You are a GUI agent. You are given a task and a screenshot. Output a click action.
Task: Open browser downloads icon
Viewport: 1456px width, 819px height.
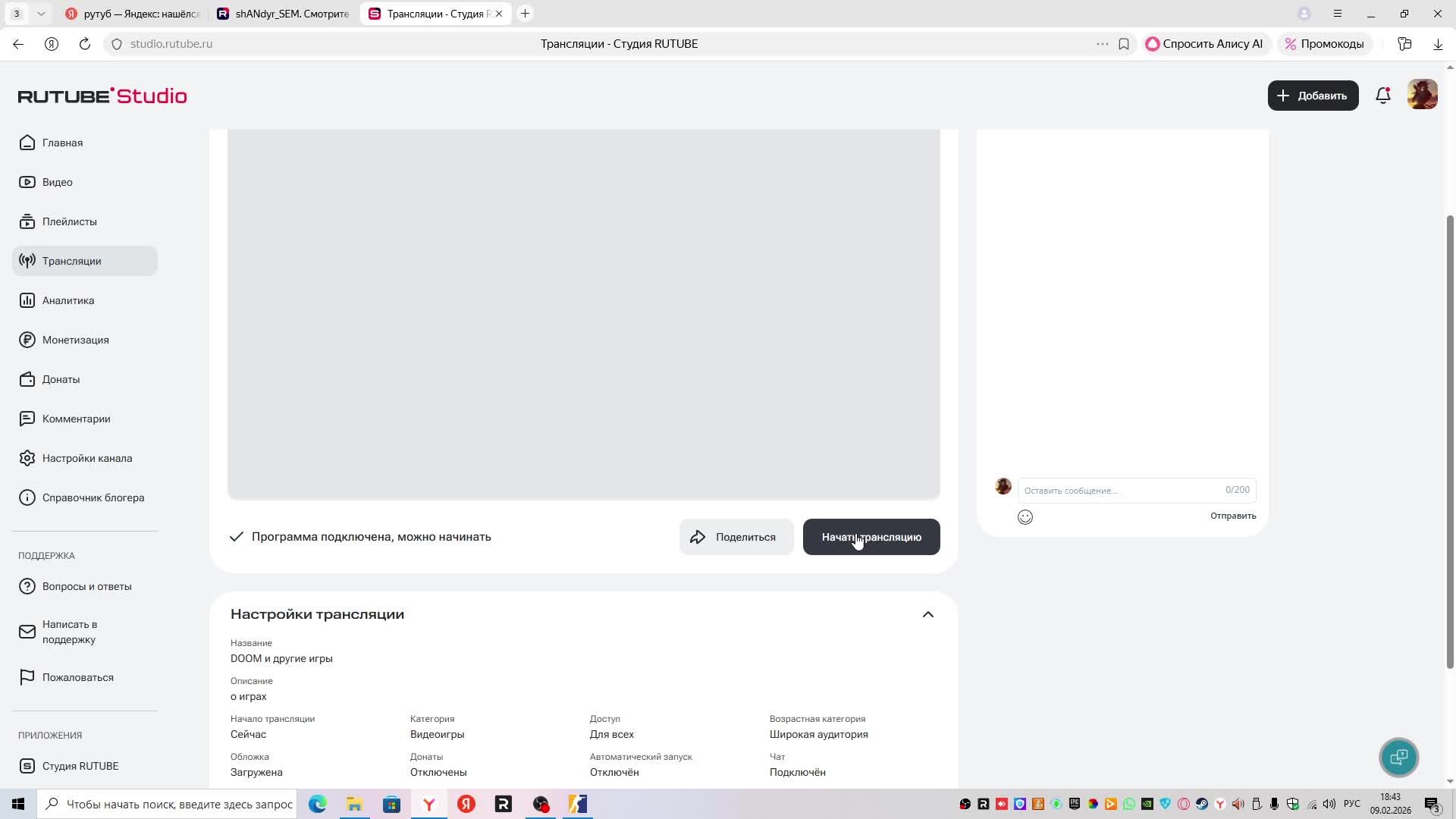[x=1438, y=44]
